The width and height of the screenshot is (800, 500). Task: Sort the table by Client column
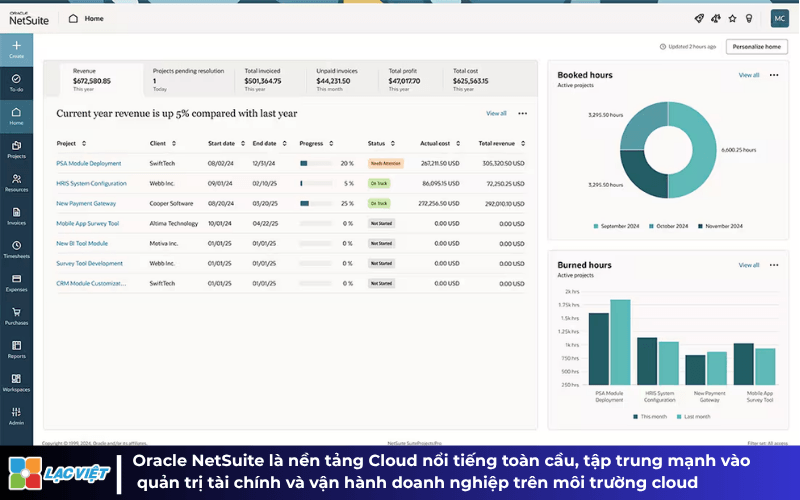(174, 143)
